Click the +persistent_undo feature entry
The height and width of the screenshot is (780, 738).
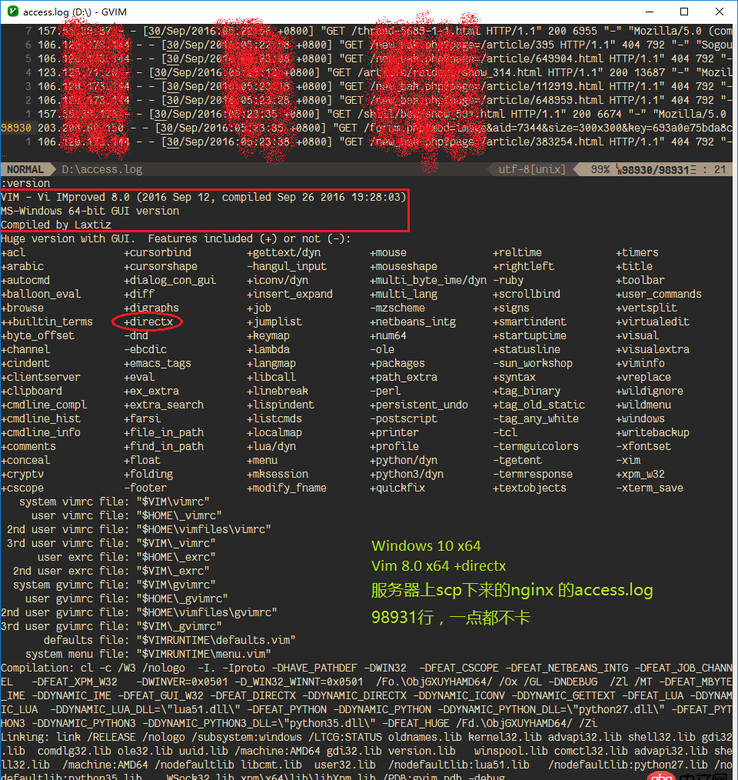point(419,405)
